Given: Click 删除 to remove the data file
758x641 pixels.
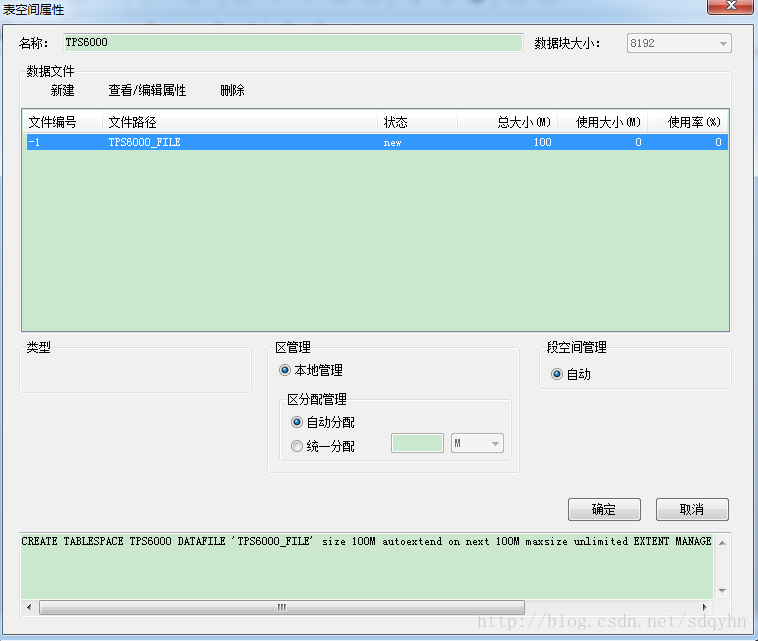Looking at the screenshot, I should (233, 90).
